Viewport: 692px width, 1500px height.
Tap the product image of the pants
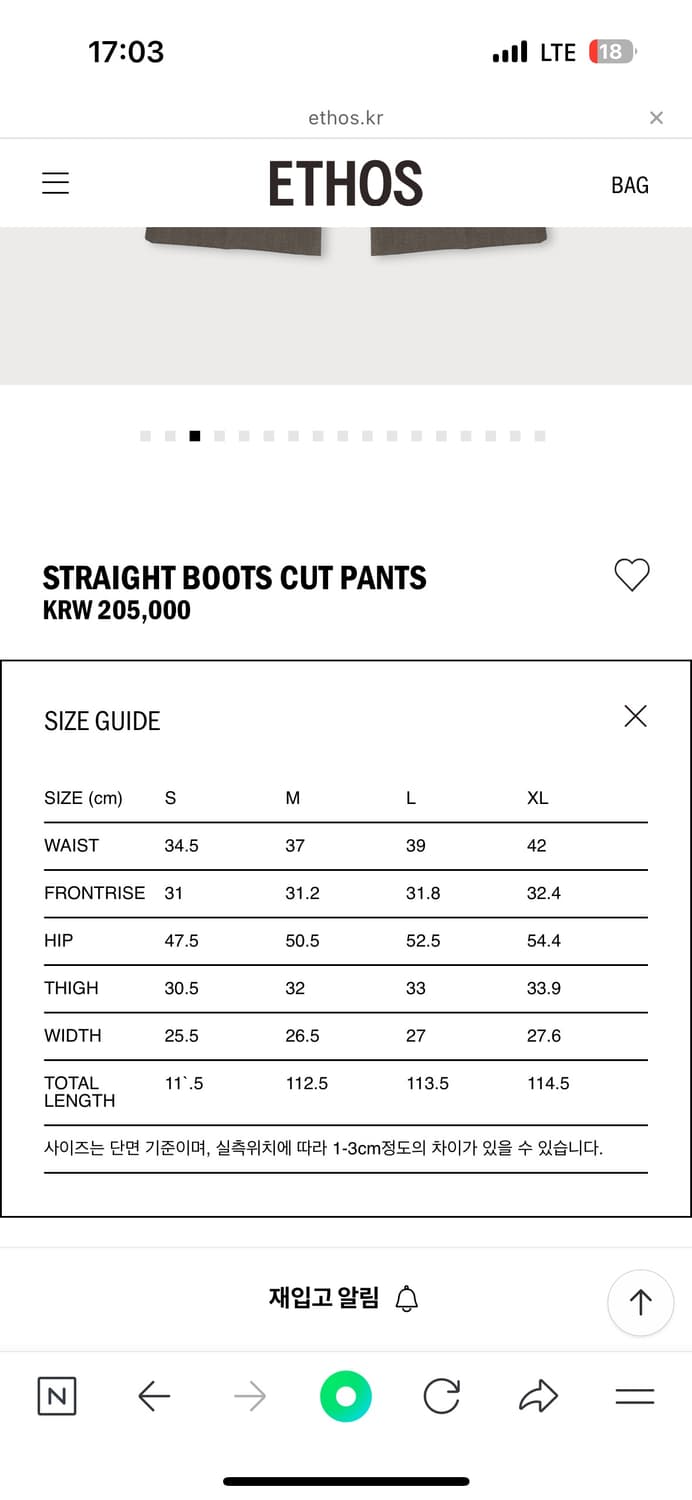click(345, 300)
